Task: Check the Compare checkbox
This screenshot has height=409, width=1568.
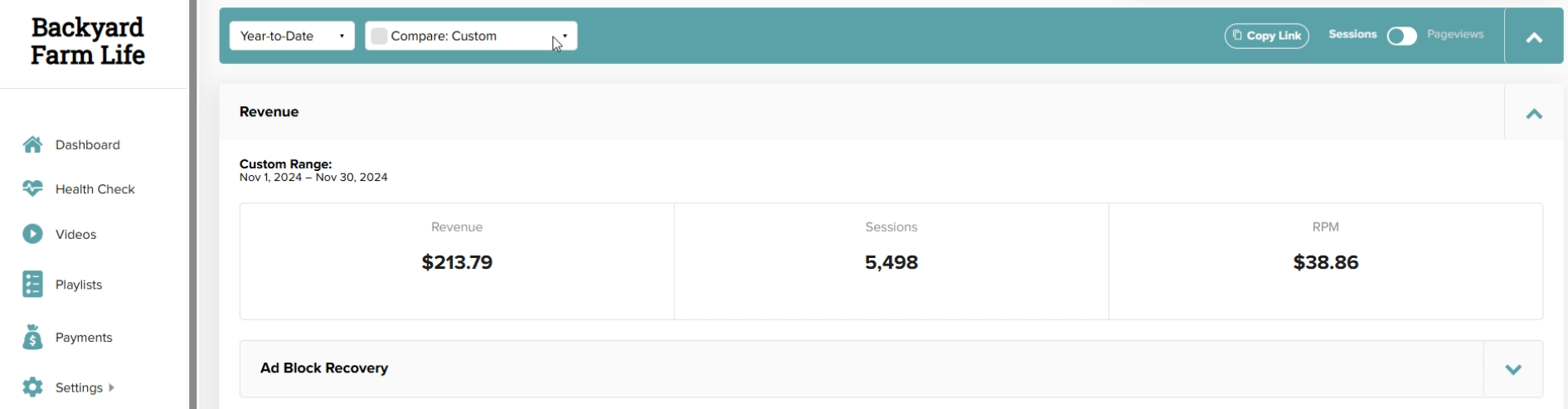Action: (379, 36)
